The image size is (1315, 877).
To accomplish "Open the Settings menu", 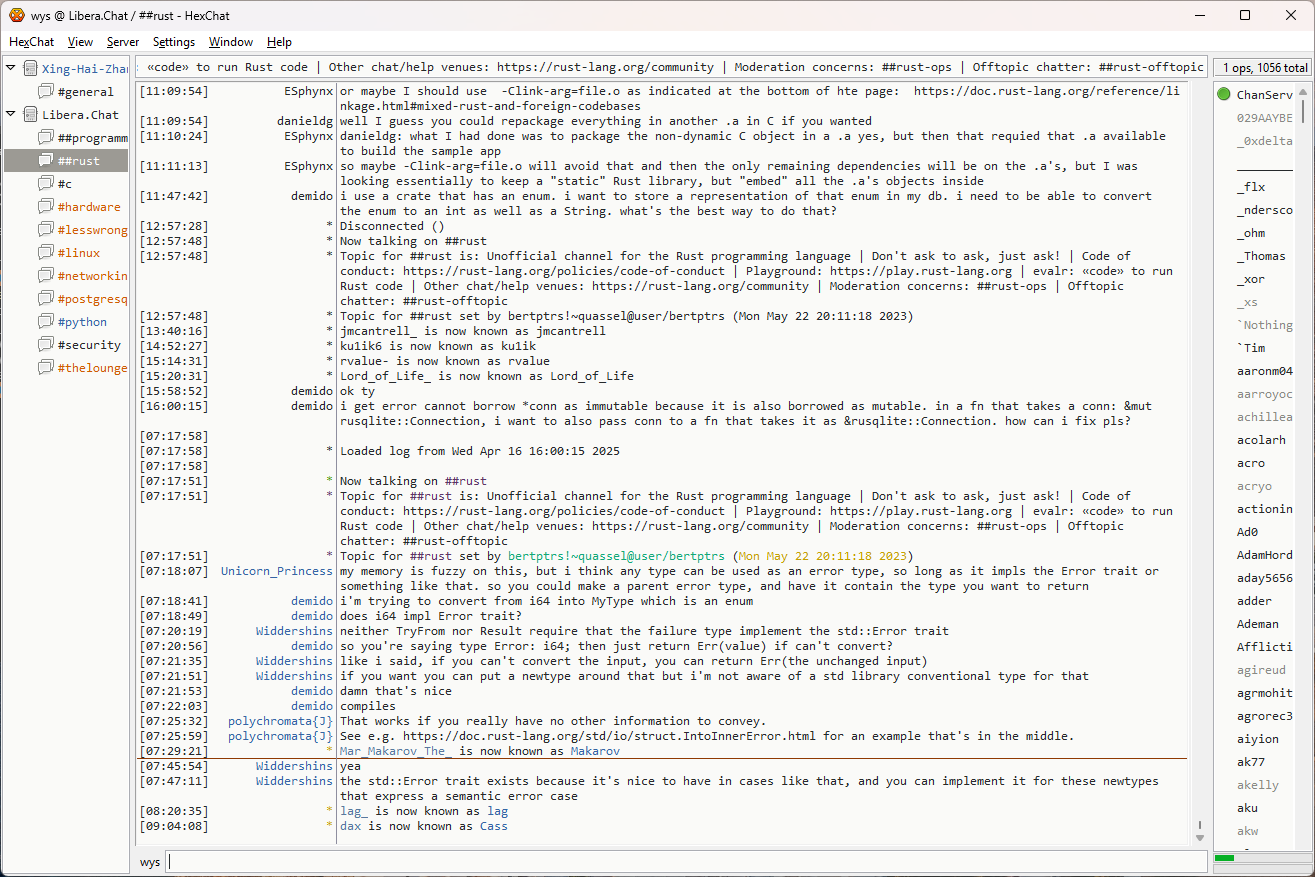I will pos(174,42).
